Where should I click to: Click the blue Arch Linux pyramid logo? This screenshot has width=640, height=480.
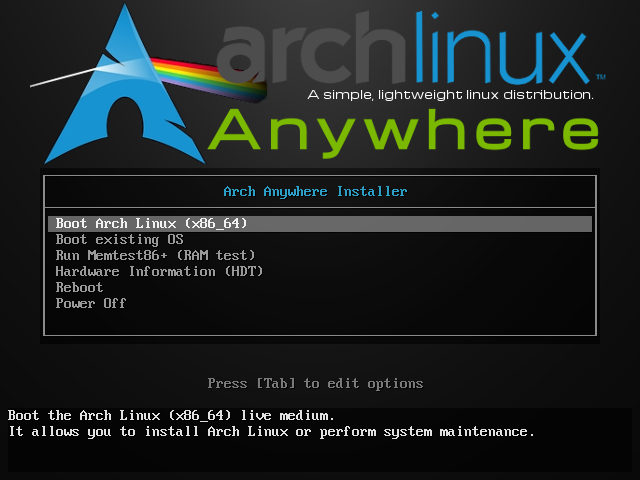124,86
